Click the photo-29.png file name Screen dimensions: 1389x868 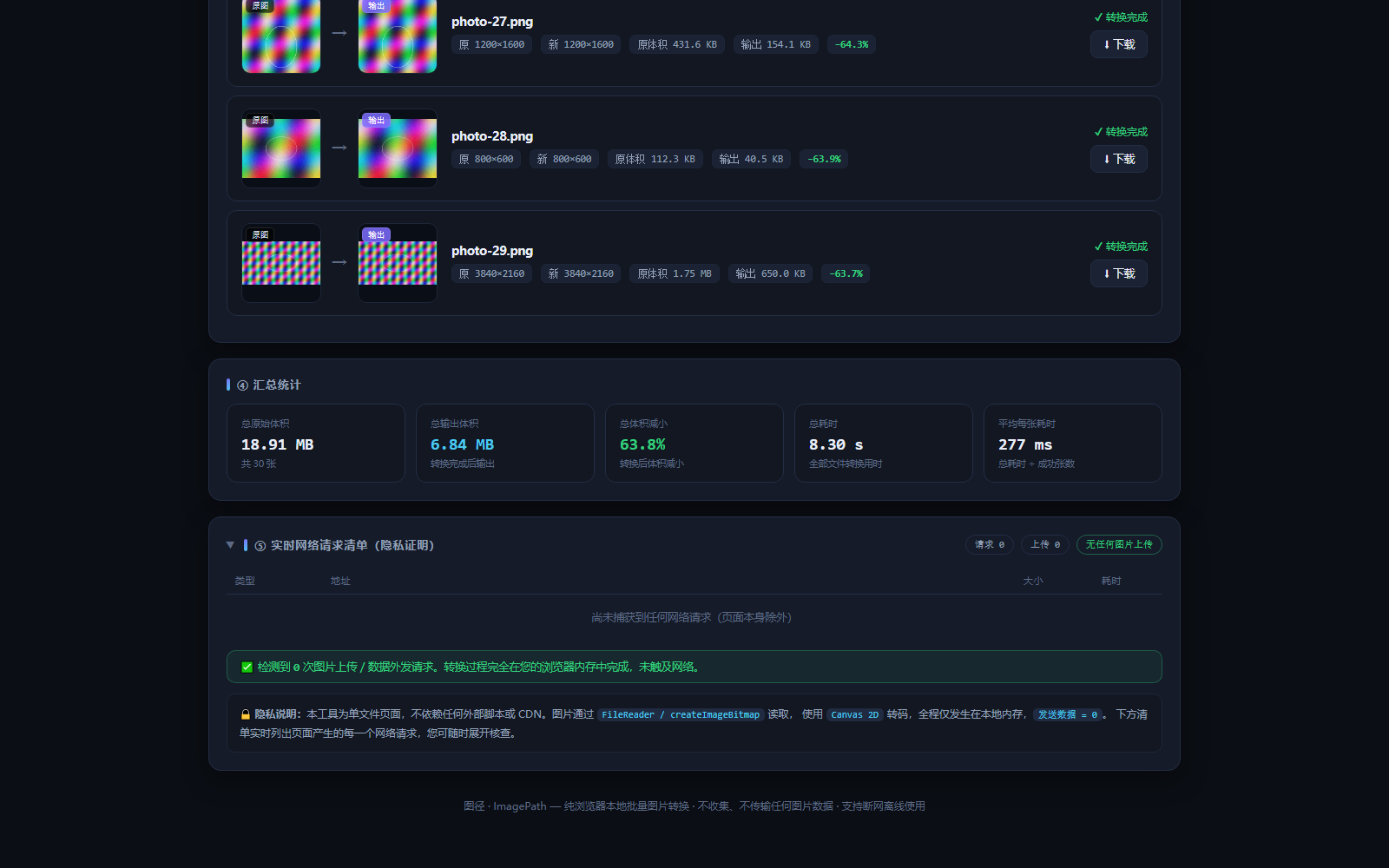[492, 251]
